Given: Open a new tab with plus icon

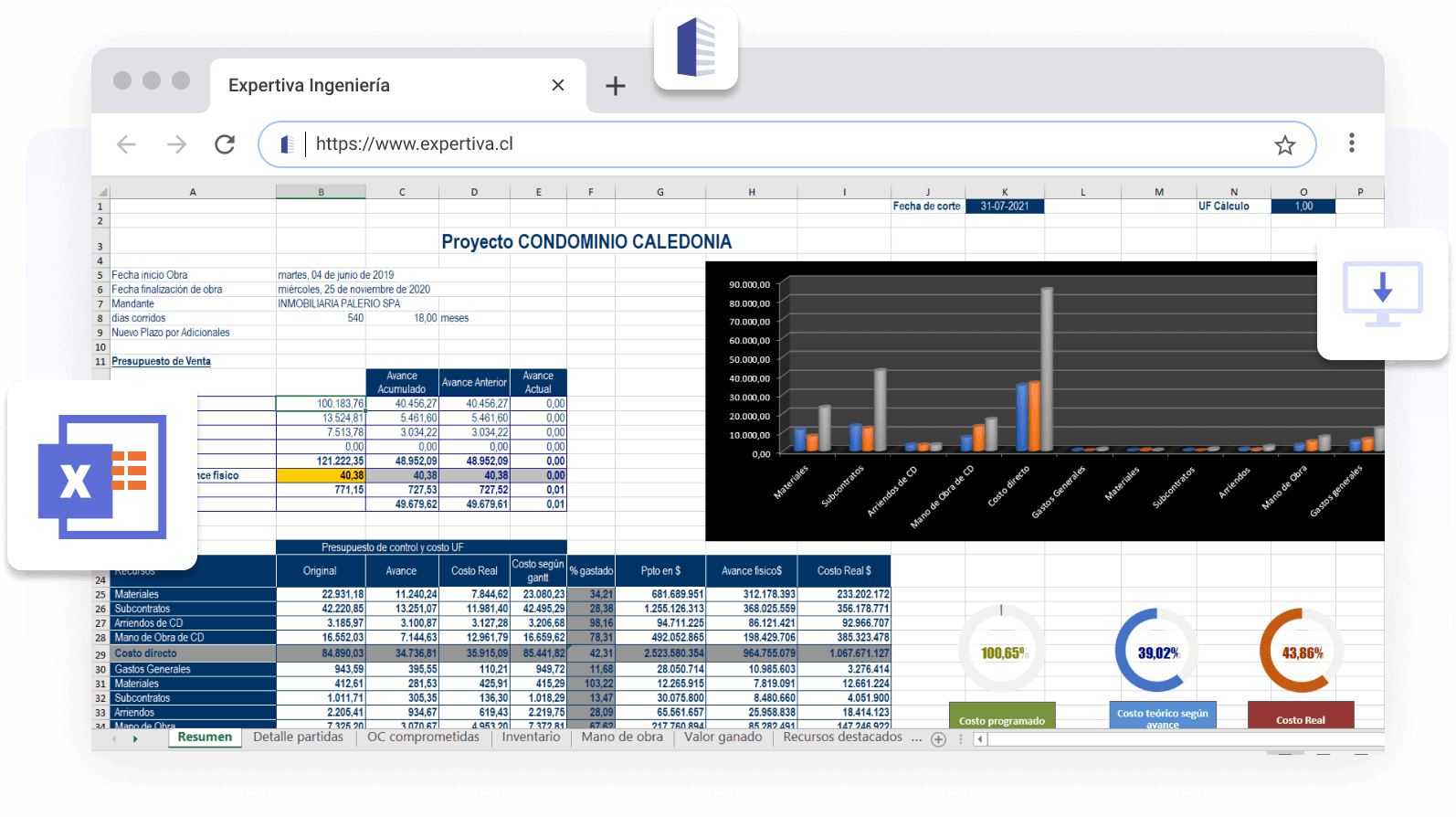Looking at the screenshot, I should tap(616, 86).
